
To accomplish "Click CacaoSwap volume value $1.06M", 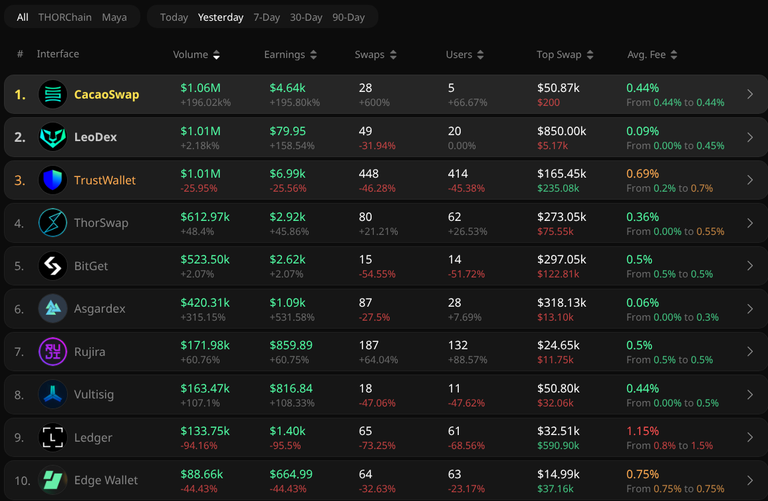I will click(x=200, y=88).
